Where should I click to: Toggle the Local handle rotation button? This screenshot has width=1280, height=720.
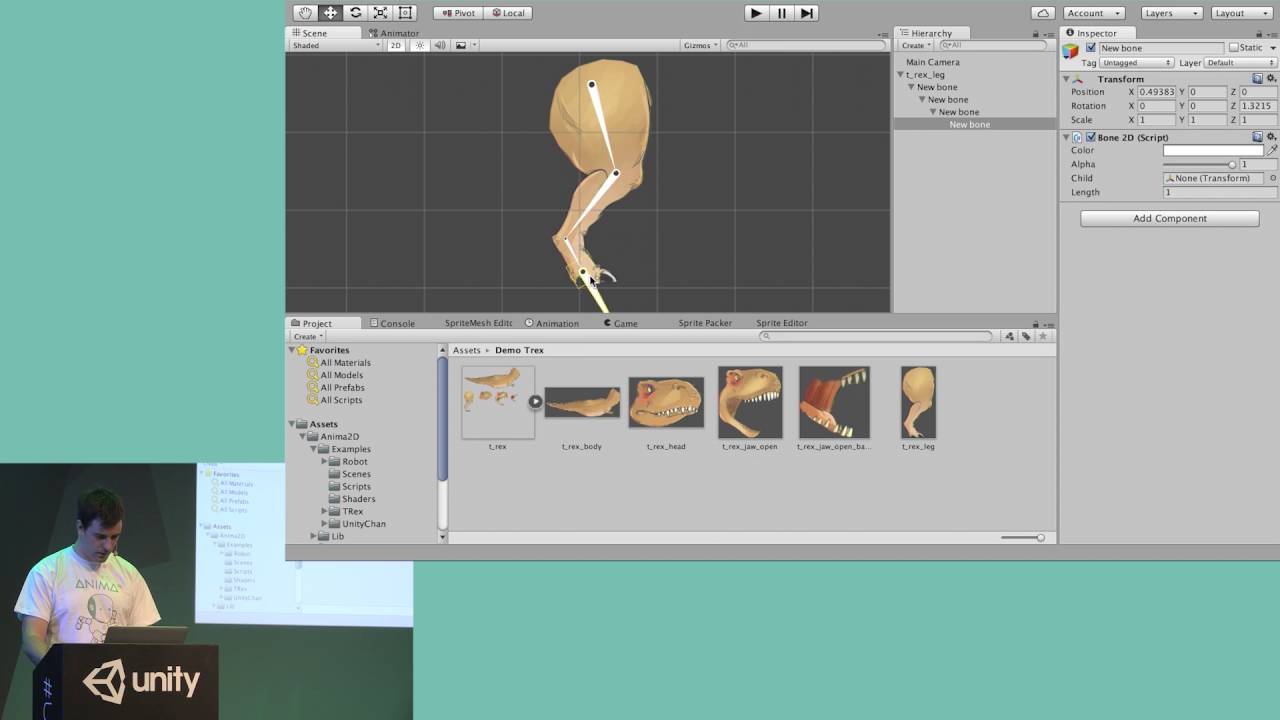click(x=508, y=13)
